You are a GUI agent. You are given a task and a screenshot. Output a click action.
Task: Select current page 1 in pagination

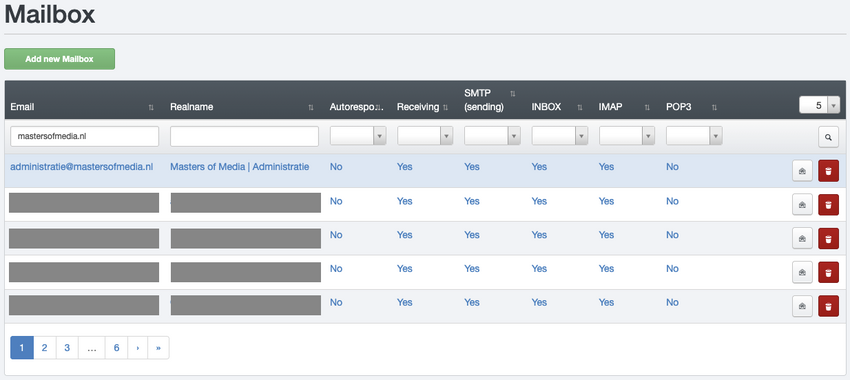(22, 347)
